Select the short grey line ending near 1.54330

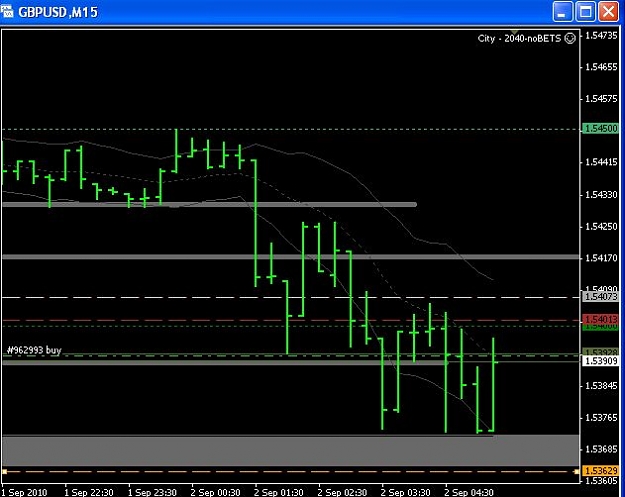click(209, 204)
